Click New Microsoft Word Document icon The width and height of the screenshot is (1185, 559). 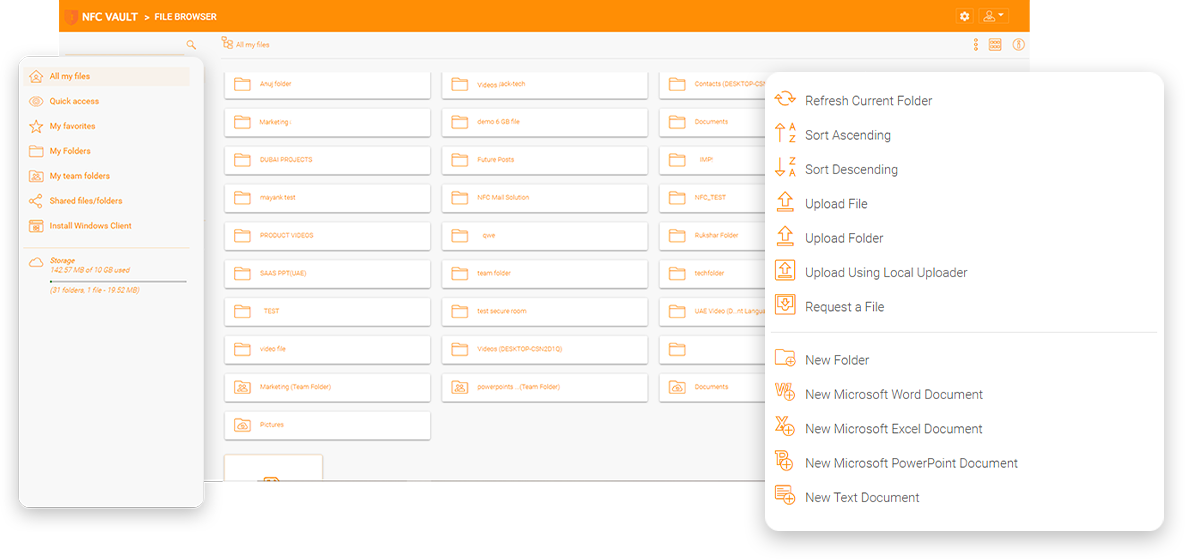[x=786, y=393]
